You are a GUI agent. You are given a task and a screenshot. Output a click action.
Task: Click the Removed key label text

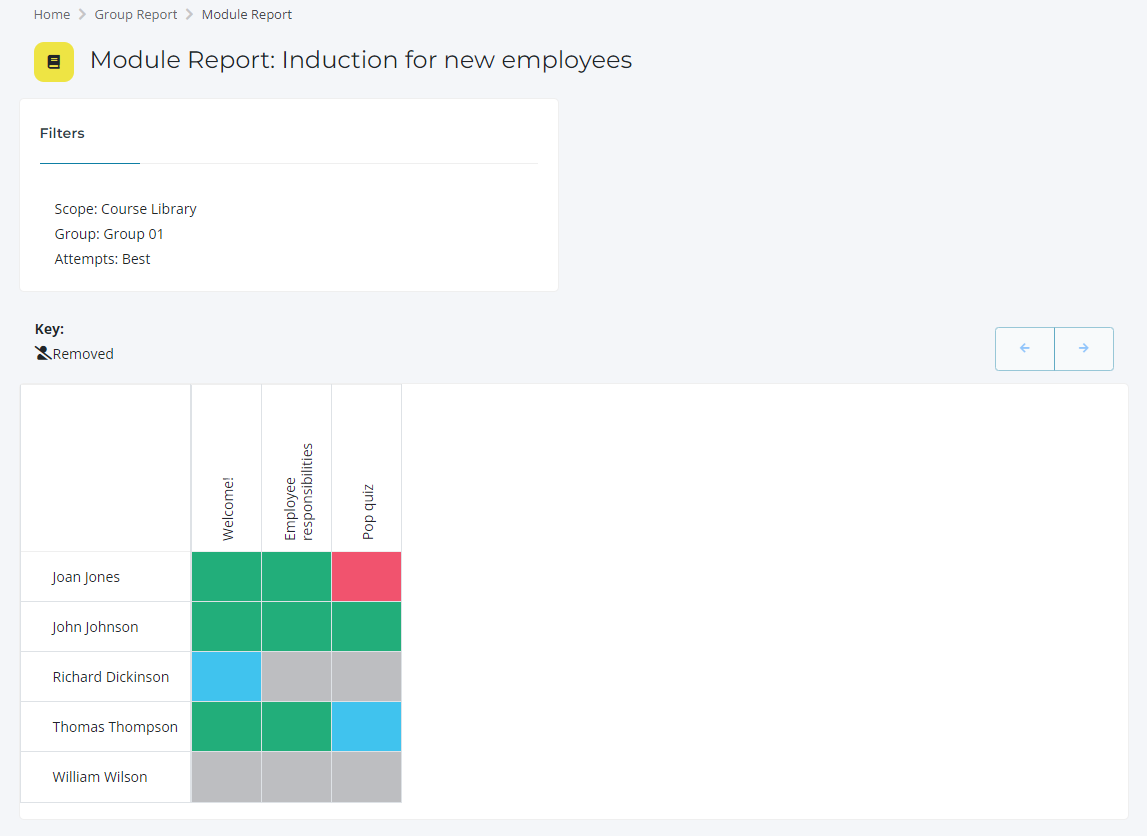point(83,354)
